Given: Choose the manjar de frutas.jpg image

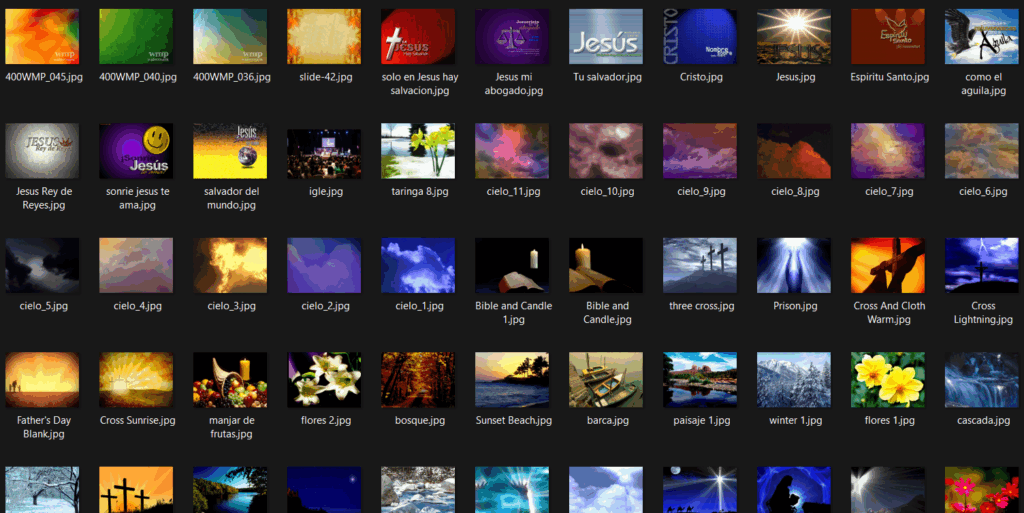Looking at the screenshot, I should click(x=230, y=379).
